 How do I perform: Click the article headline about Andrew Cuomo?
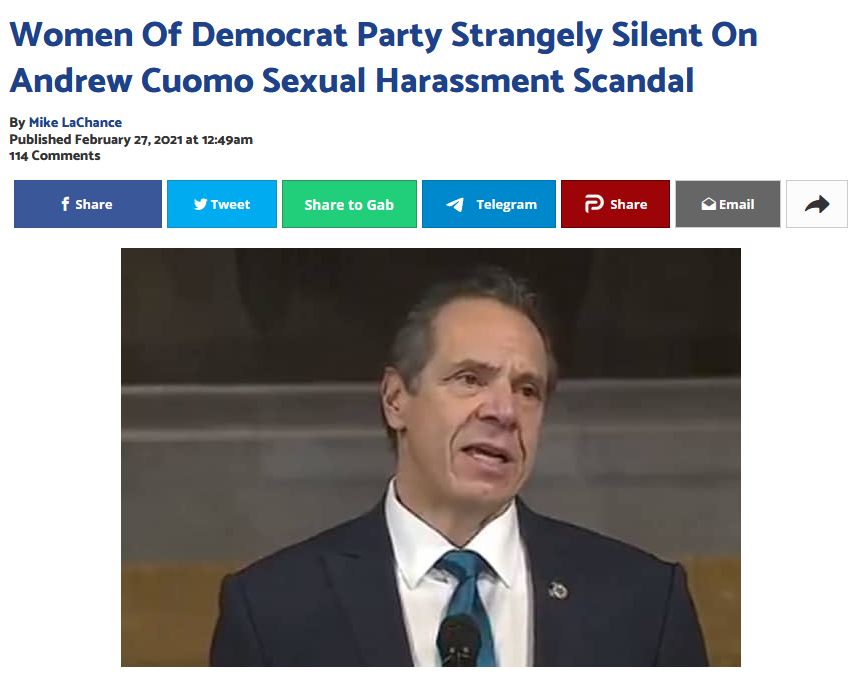coord(383,58)
